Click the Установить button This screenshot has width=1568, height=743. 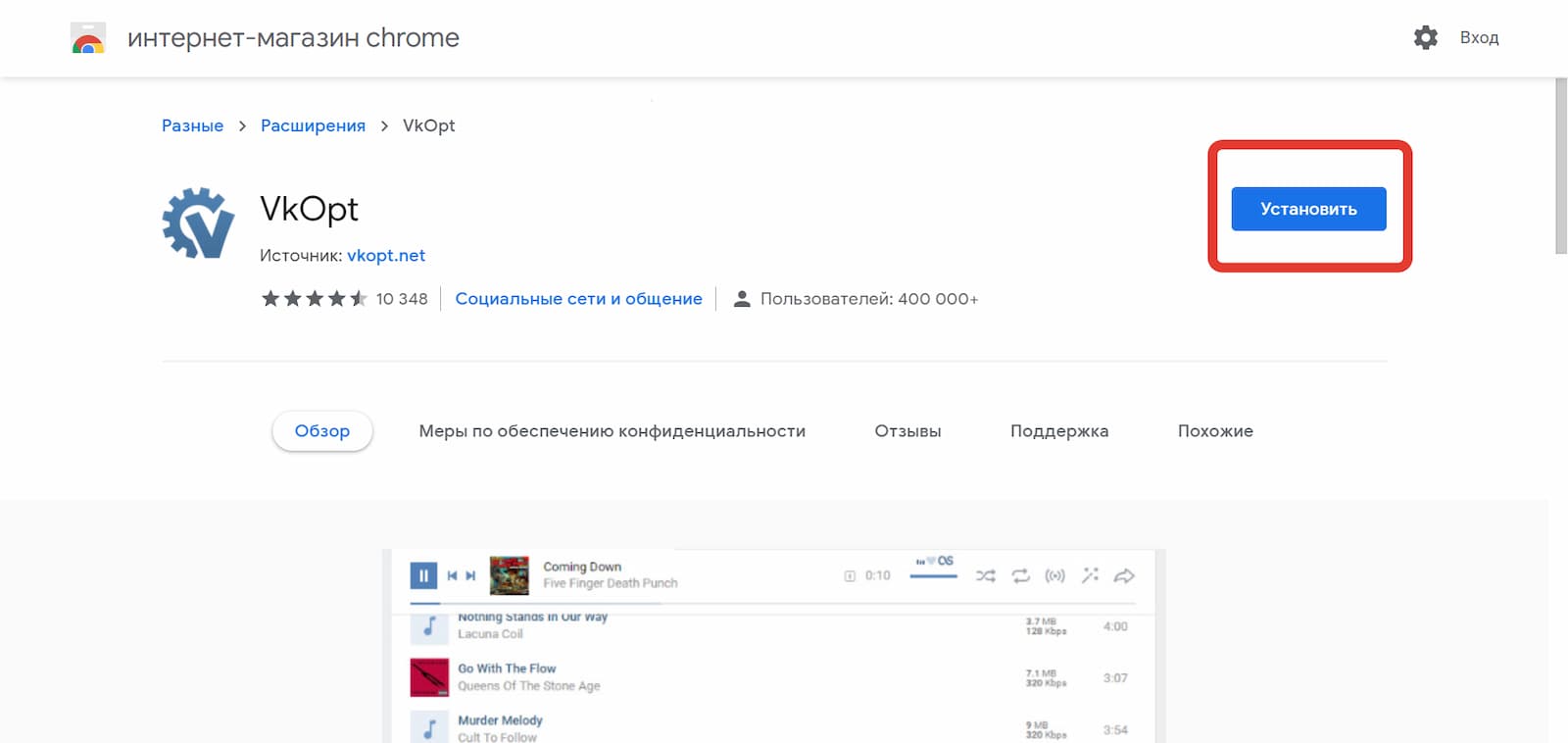pyautogui.click(x=1308, y=209)
